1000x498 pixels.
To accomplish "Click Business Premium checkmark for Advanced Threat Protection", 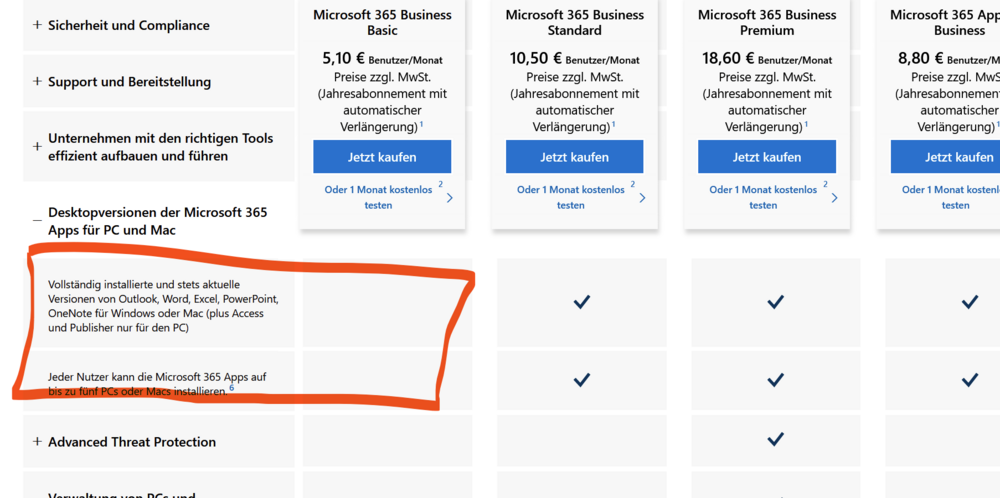I will point(775,439).
